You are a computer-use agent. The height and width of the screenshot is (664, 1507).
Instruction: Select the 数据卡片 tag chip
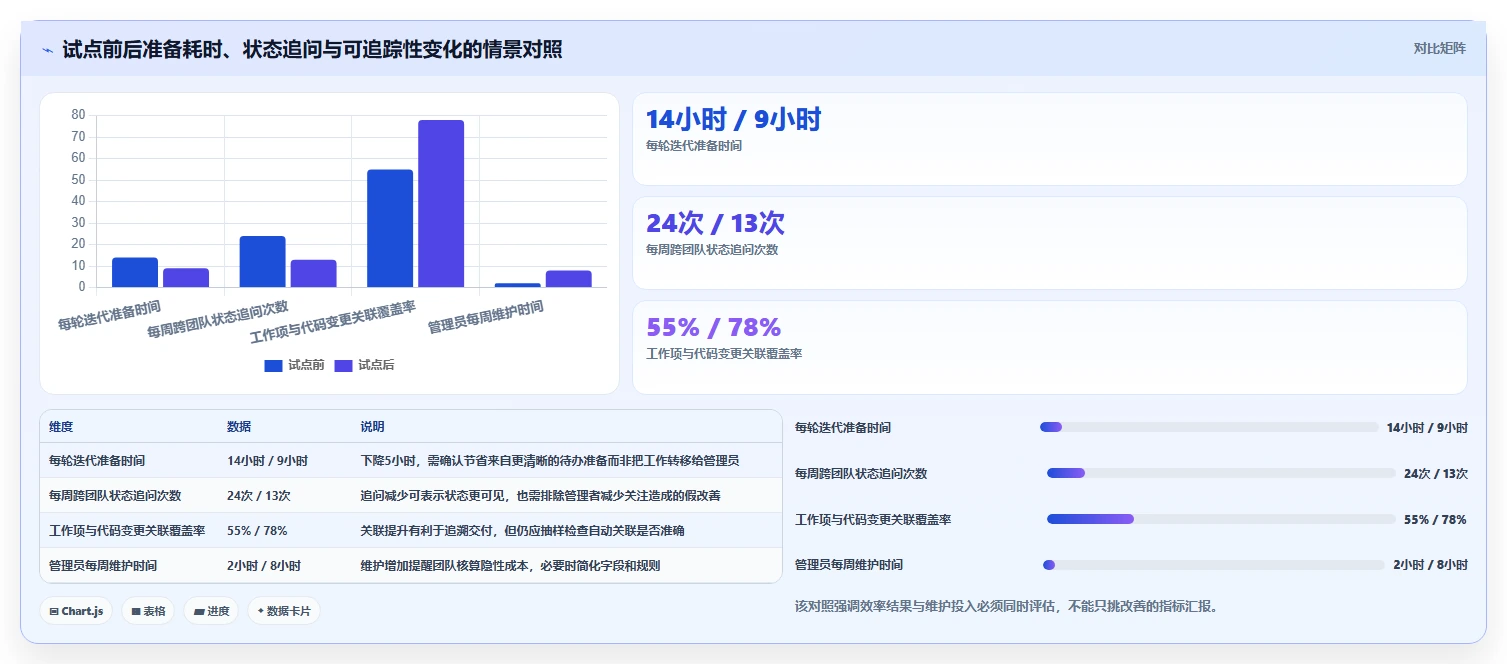(x=284, y=611)
